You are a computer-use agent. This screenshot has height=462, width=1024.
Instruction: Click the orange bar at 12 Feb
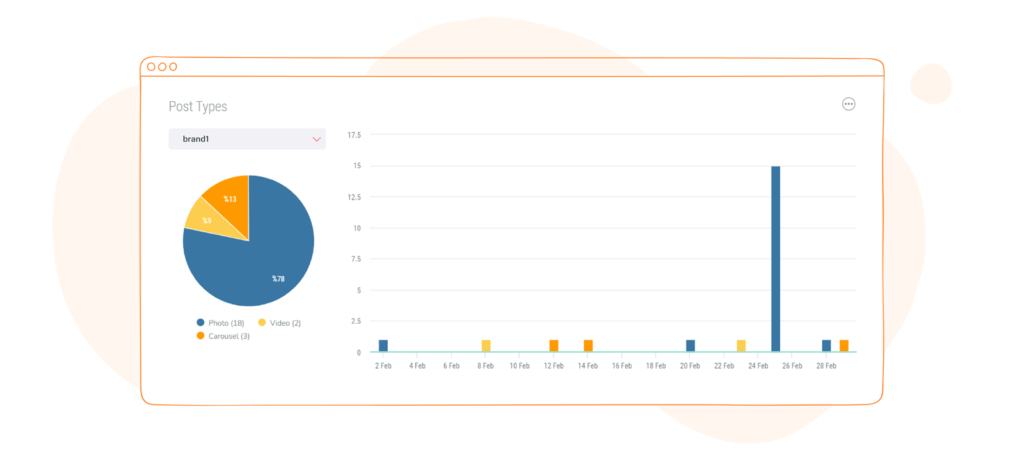click(554, 346)
